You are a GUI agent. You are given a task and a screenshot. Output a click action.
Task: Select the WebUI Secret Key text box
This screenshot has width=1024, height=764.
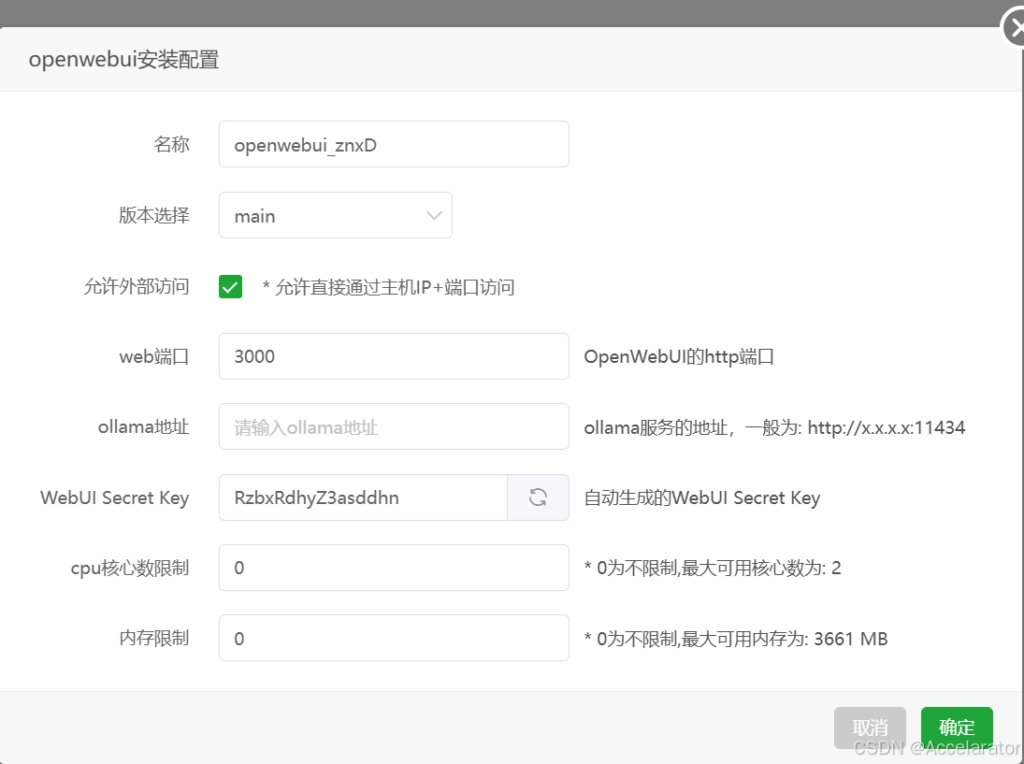coord(363,498)
